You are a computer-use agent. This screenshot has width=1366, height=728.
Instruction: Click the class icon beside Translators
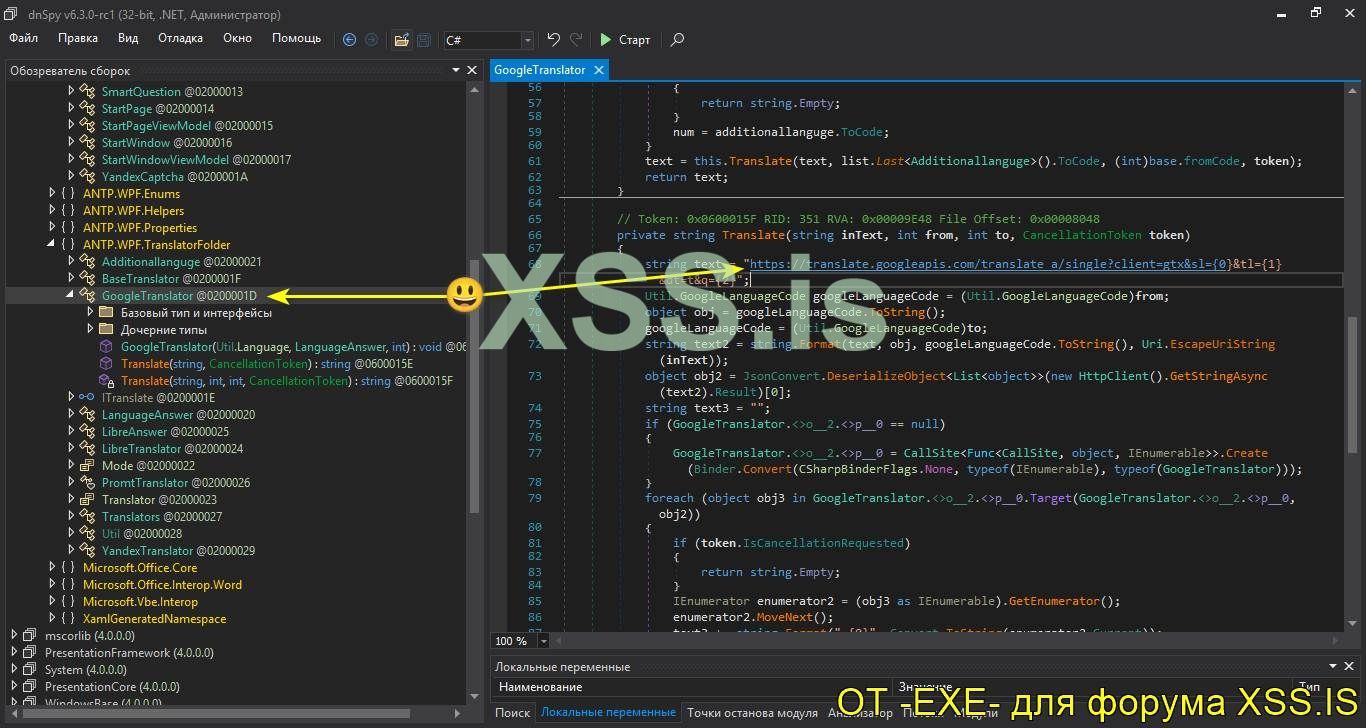[x=87, y=516]
